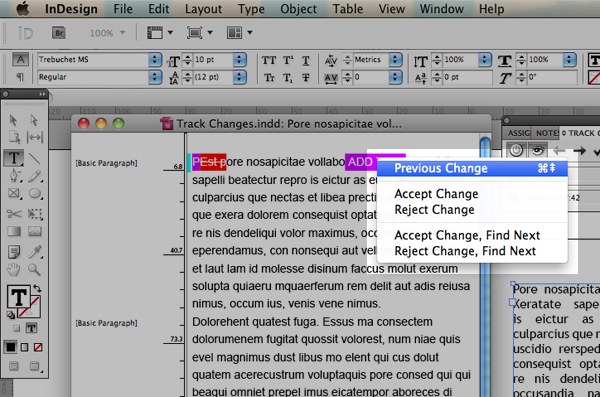Viewport: 600px width, 397px height.
Task: Apply Superscript formatting
Action: point(288,60)
